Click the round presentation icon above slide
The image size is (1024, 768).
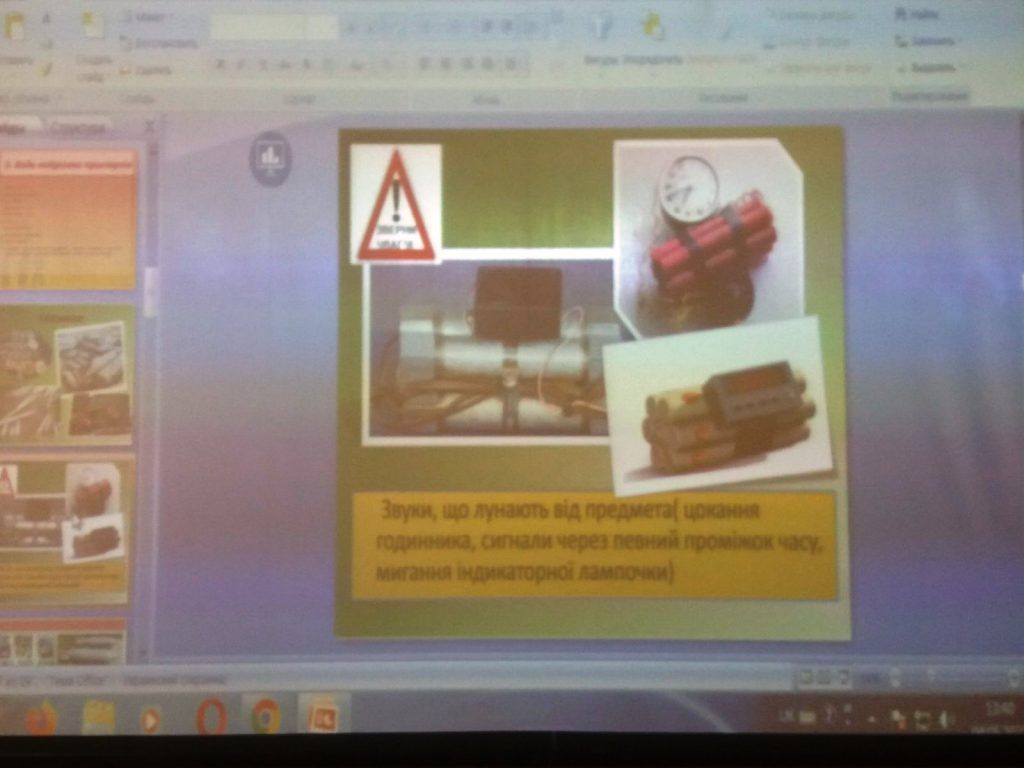(x=270, y=157)
